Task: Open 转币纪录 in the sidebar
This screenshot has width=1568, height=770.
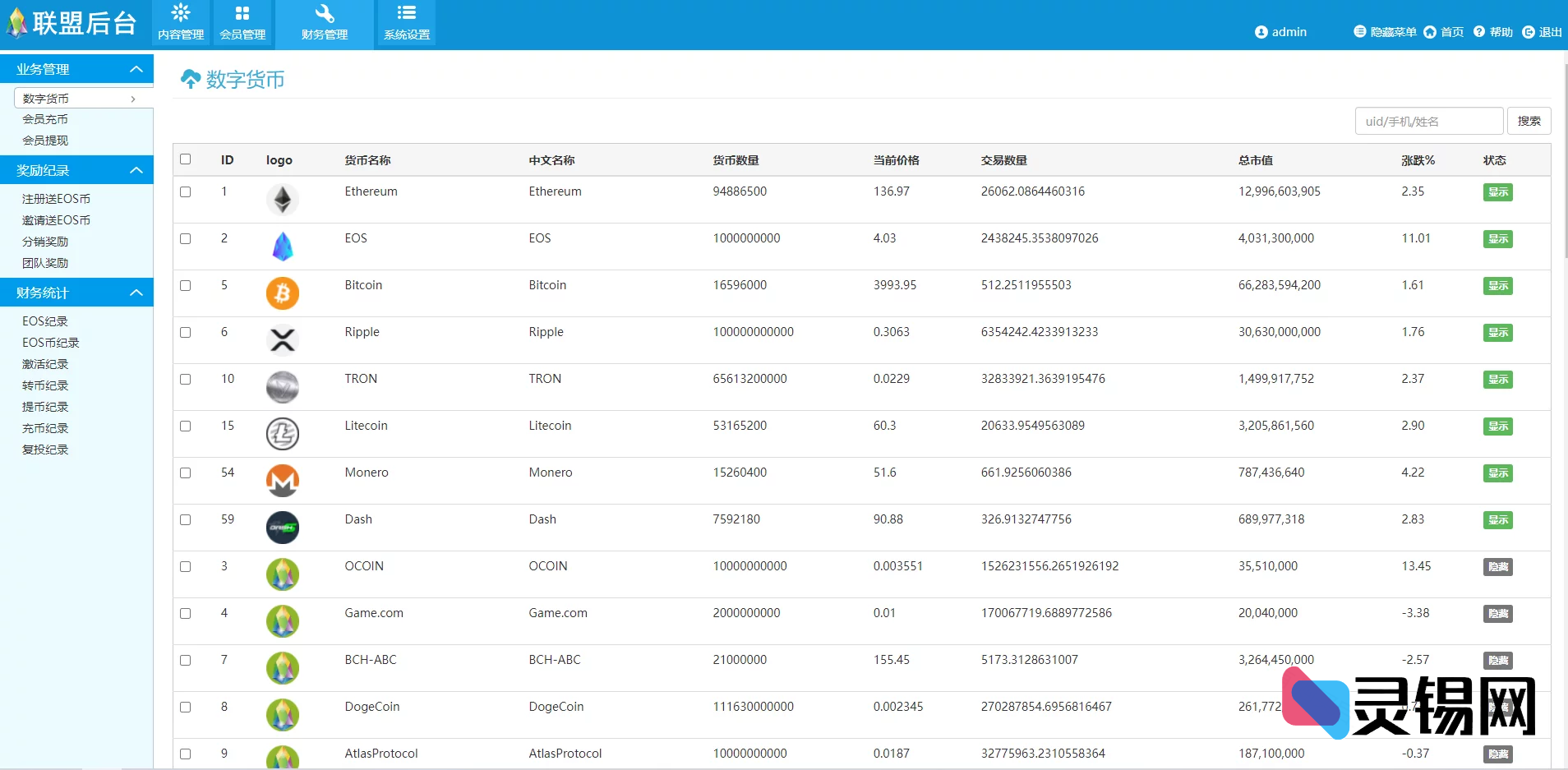Action: point(45,385)
